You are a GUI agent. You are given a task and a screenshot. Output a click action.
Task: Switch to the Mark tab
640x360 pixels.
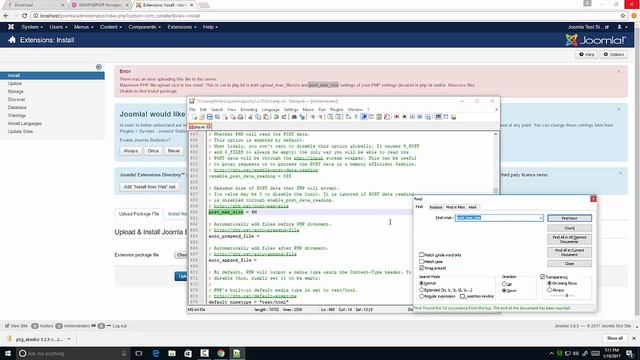click(x=473, y=207)
